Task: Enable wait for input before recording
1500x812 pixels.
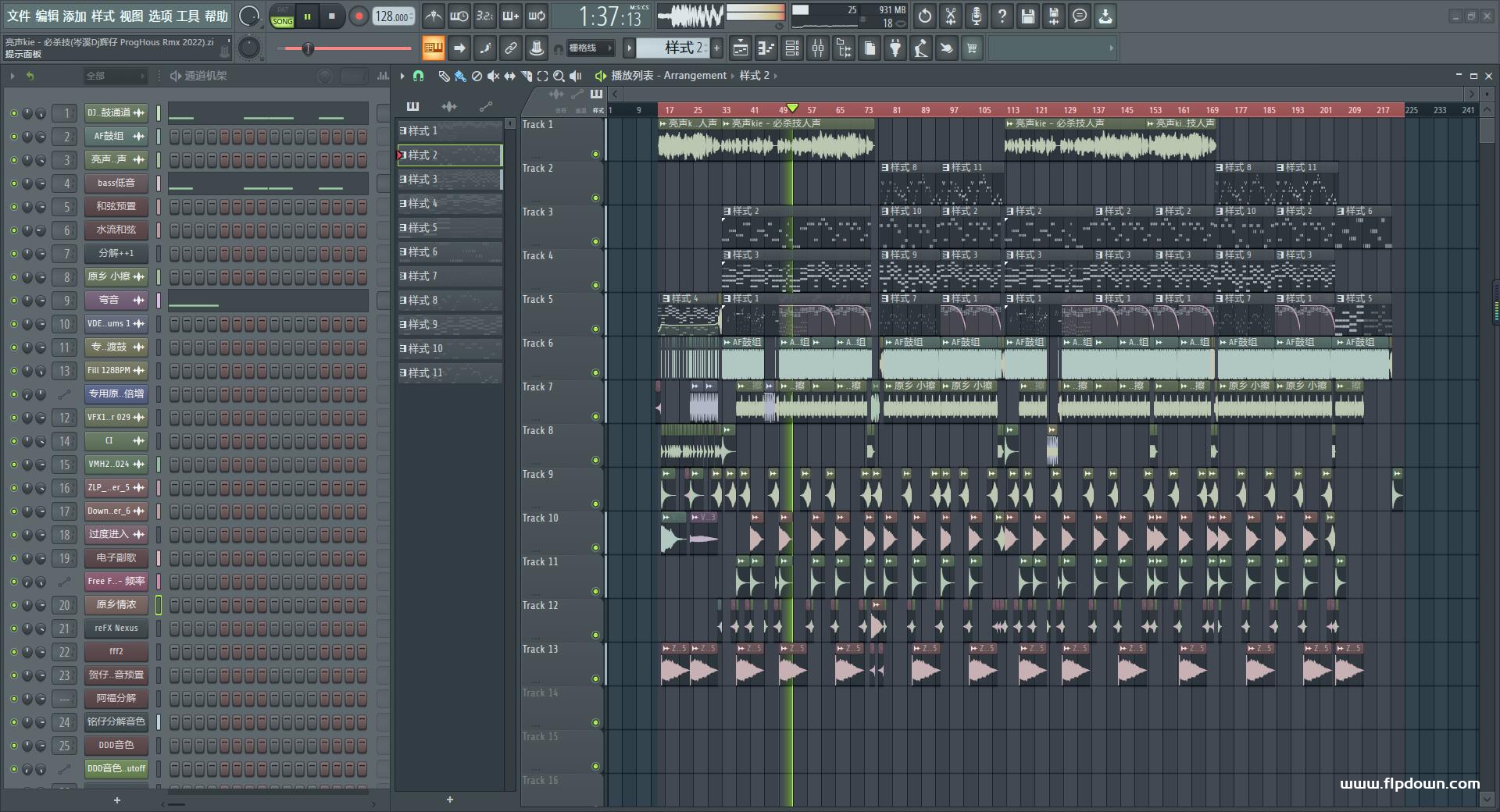Action: click(459, 16)
